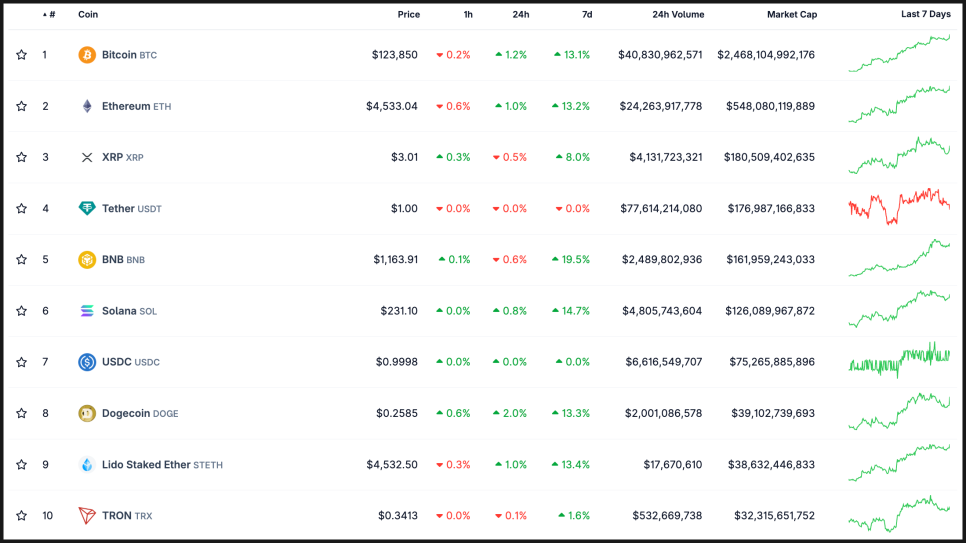Open the Lido Staked Ether coin link
This screenshot has width=966, height=543.
146,465
